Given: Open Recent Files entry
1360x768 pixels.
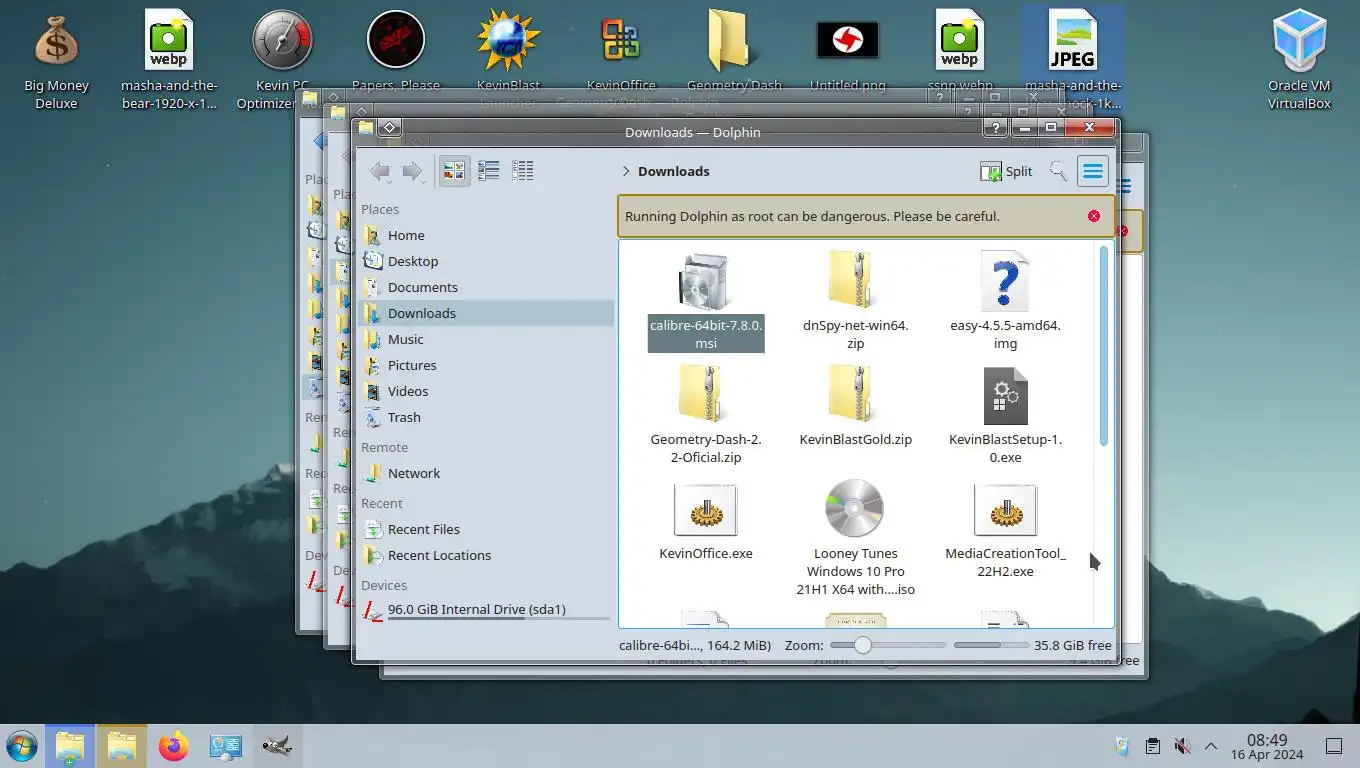Looking at the screenshot, I should pyautogui.click(x=486, y=529).
